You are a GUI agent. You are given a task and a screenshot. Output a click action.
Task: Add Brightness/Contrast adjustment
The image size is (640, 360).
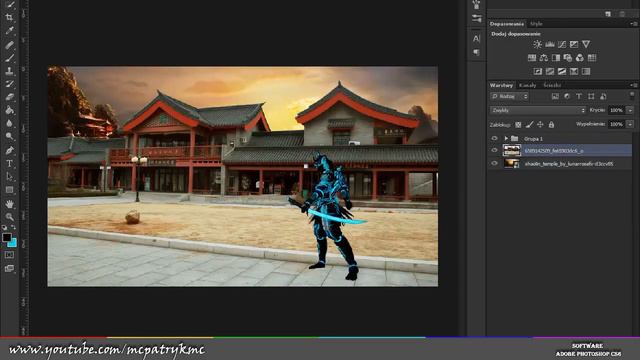tap(538, 44)
